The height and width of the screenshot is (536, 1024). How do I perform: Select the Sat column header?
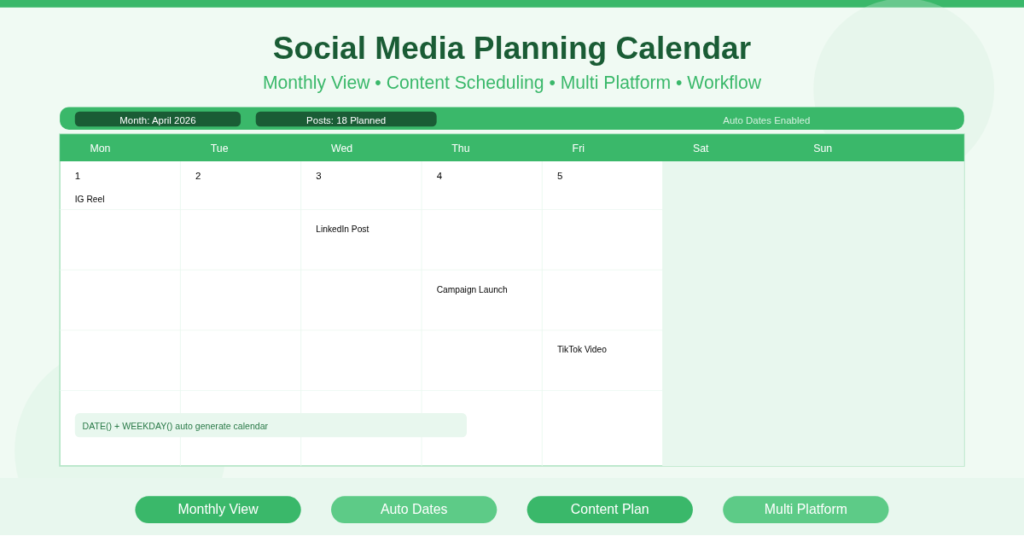(x=700, y=148)
